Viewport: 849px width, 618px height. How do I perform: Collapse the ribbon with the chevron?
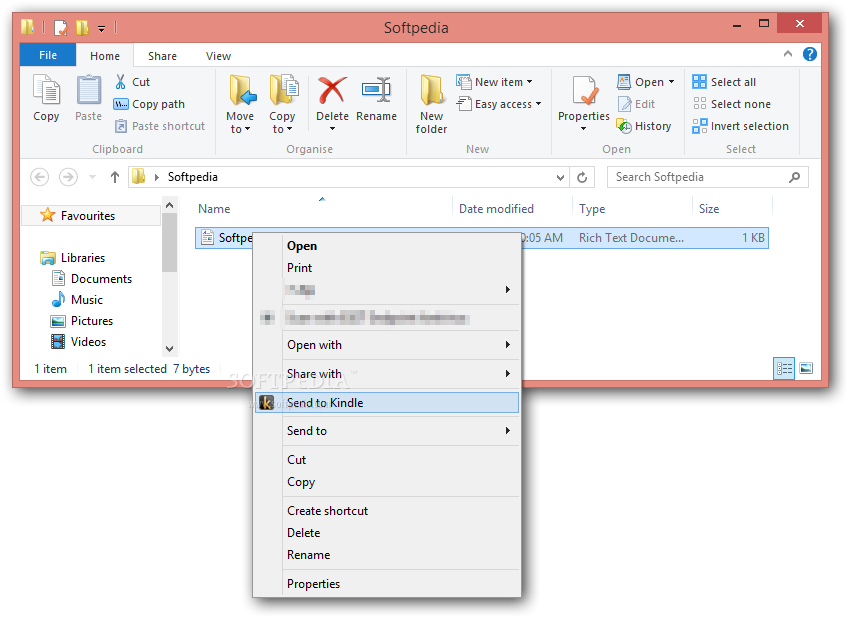click(788, 54)
